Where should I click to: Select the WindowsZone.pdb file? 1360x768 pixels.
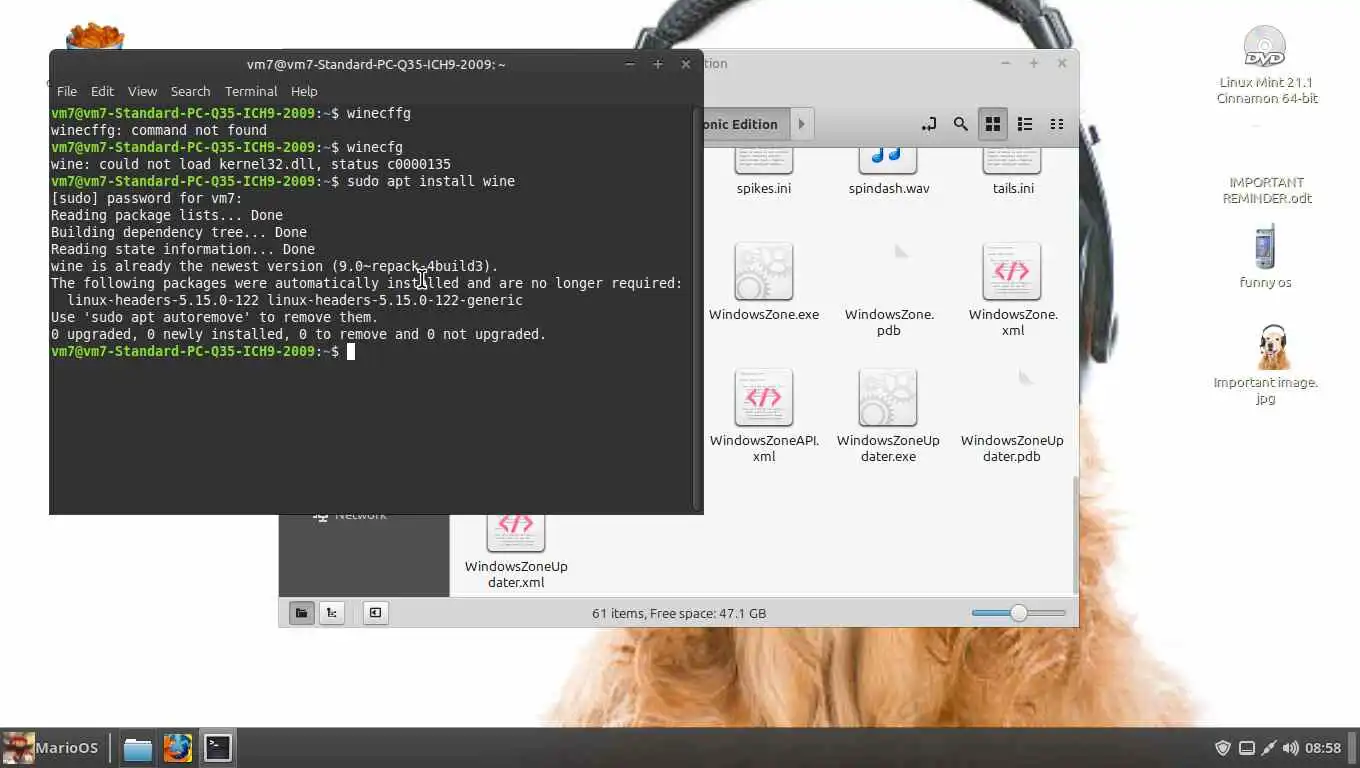click(x=889, y=289)
